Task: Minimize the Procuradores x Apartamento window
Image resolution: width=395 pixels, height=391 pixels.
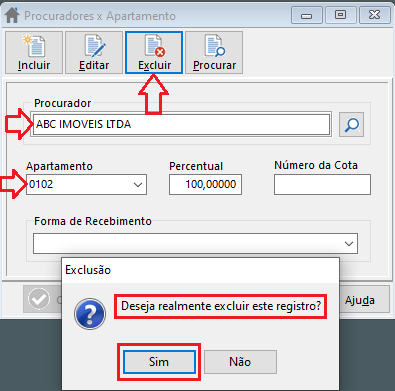Action: coord(307,15)
